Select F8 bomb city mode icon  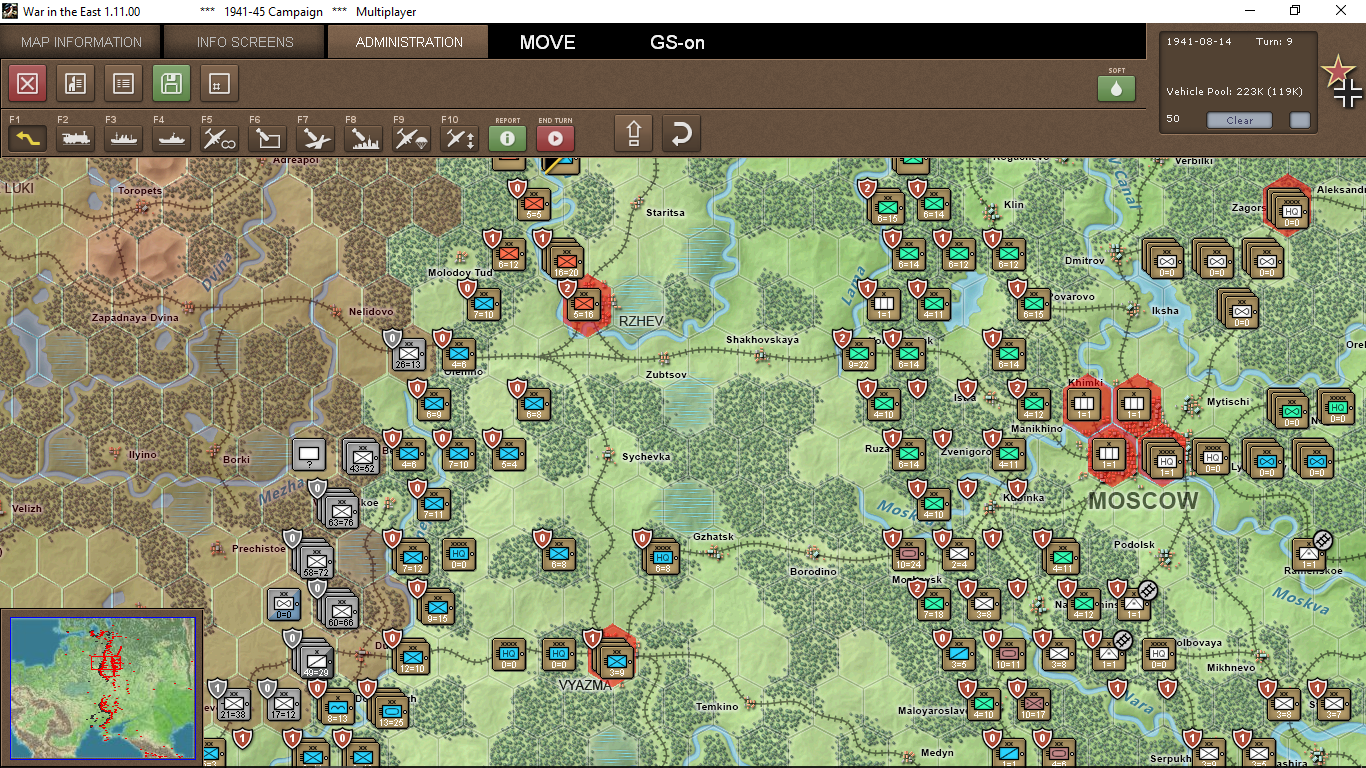tap(363, 138)
